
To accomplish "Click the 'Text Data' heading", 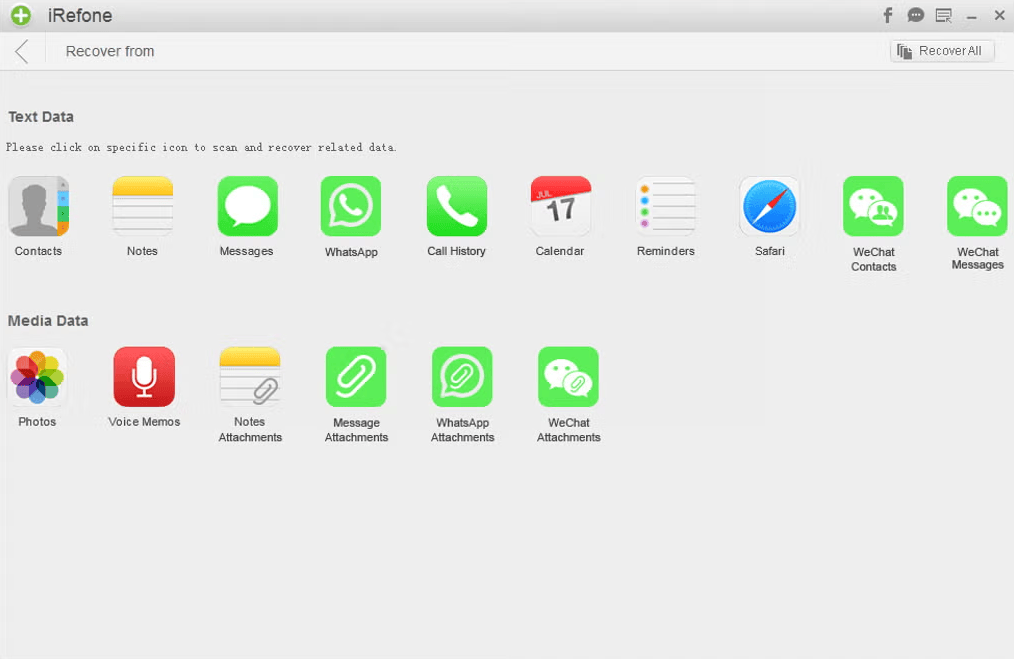I will [x=41, y=117].
